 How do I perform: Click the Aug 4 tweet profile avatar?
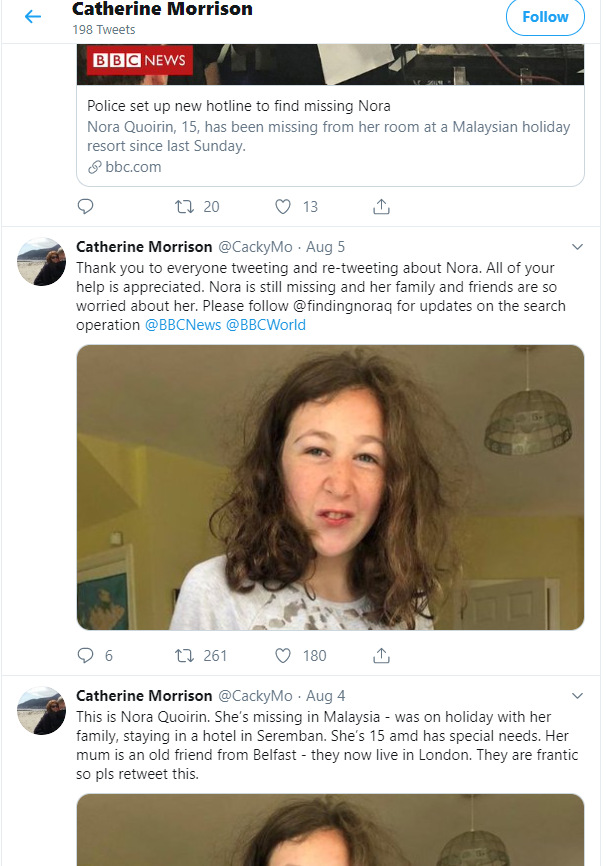42,711
